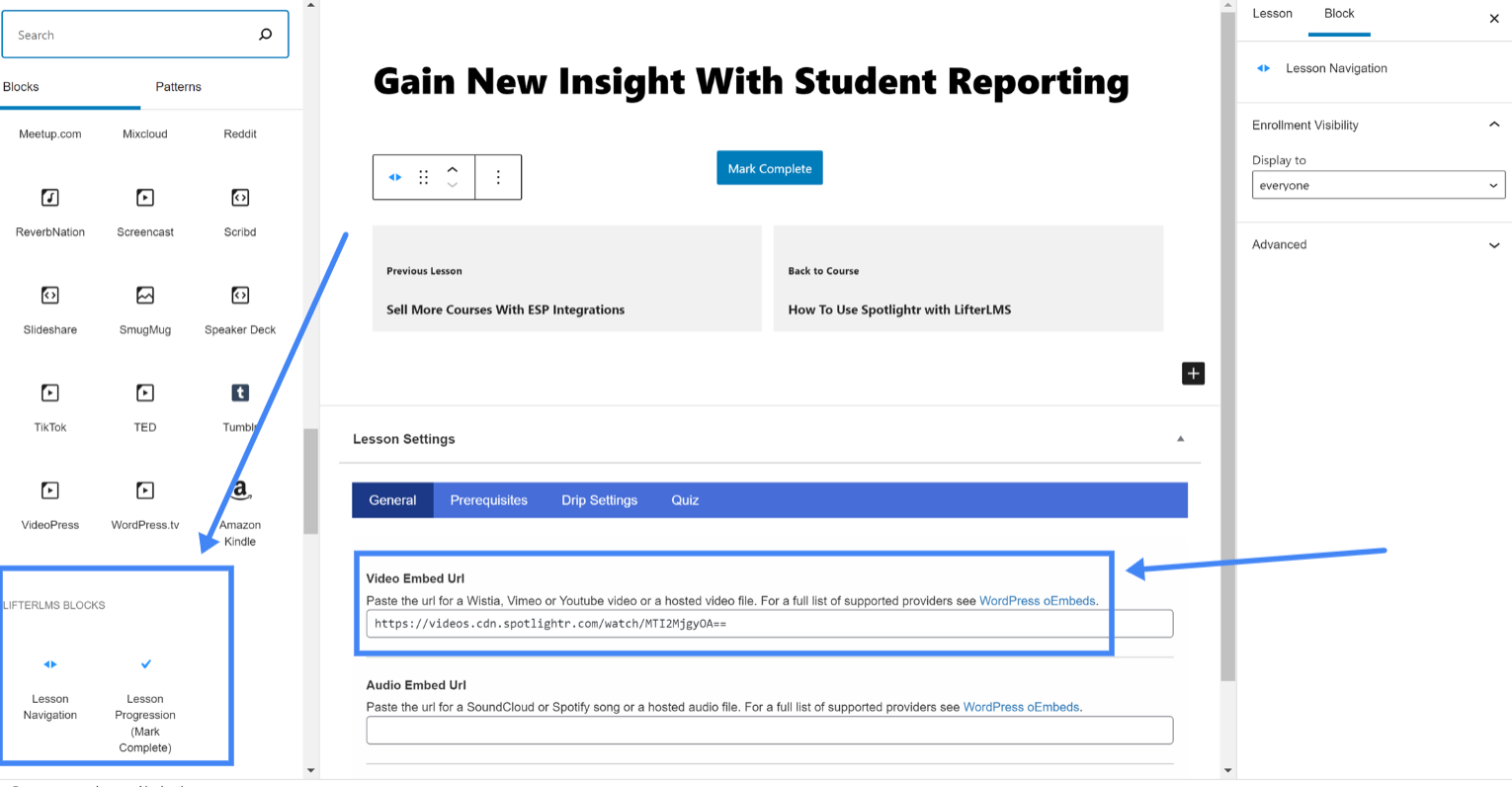Click inserter scrollbar down arrow
This screenshot has width=1512, height=787.
[x=310, y=770]
